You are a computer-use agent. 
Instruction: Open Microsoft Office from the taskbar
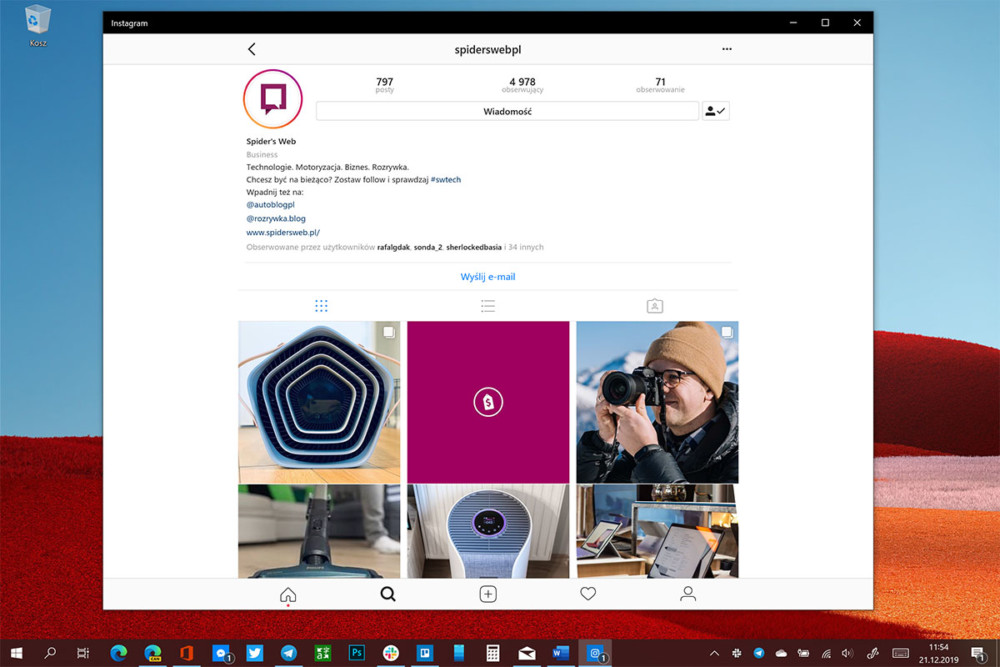click(x=186, y=653)
